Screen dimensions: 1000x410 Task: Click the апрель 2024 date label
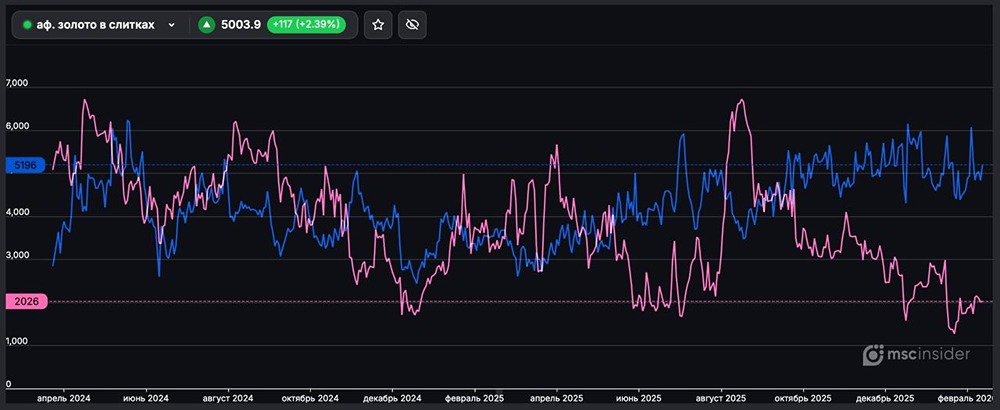click(64, 398)
